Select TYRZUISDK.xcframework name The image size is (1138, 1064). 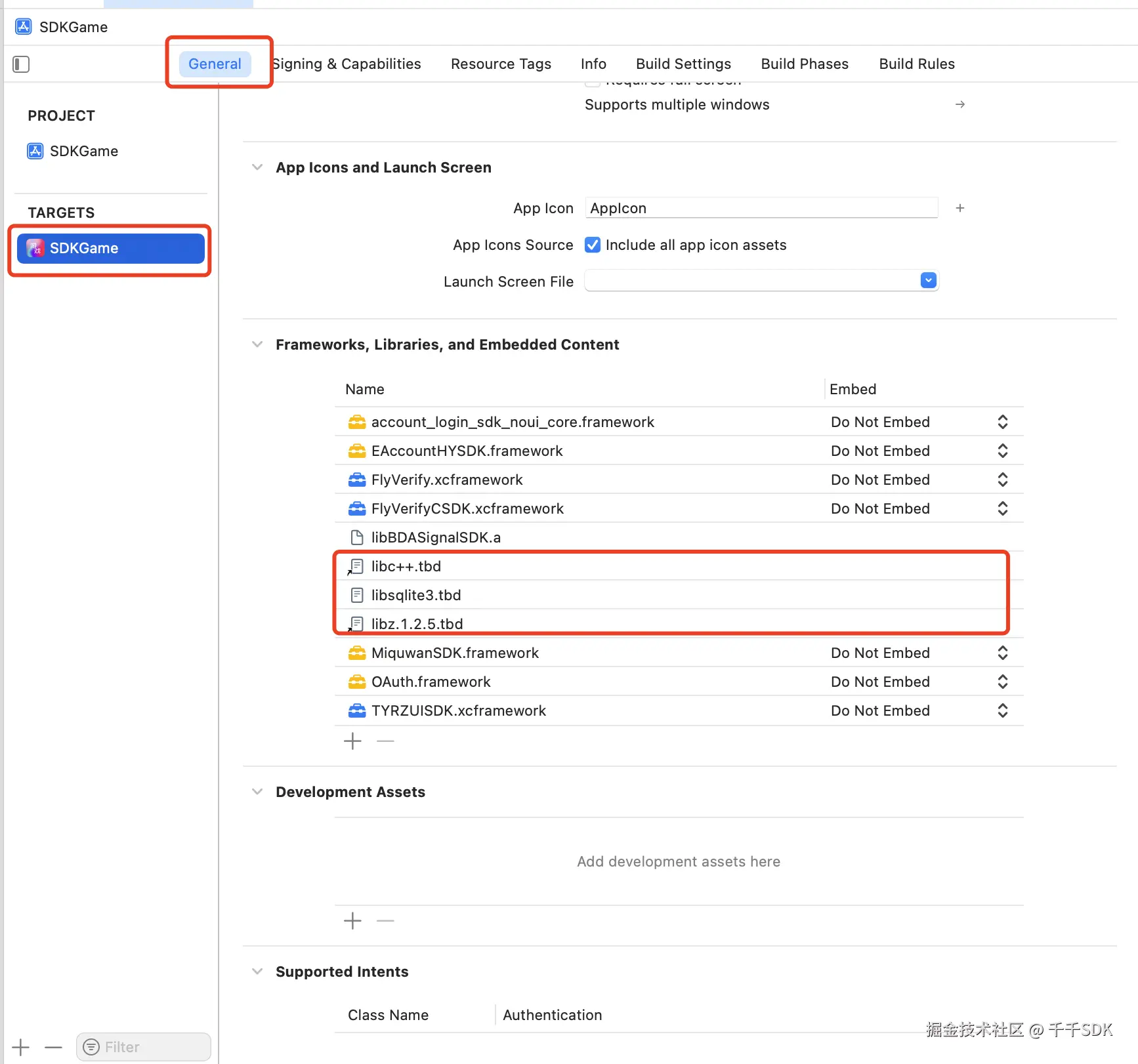(459, 710)
